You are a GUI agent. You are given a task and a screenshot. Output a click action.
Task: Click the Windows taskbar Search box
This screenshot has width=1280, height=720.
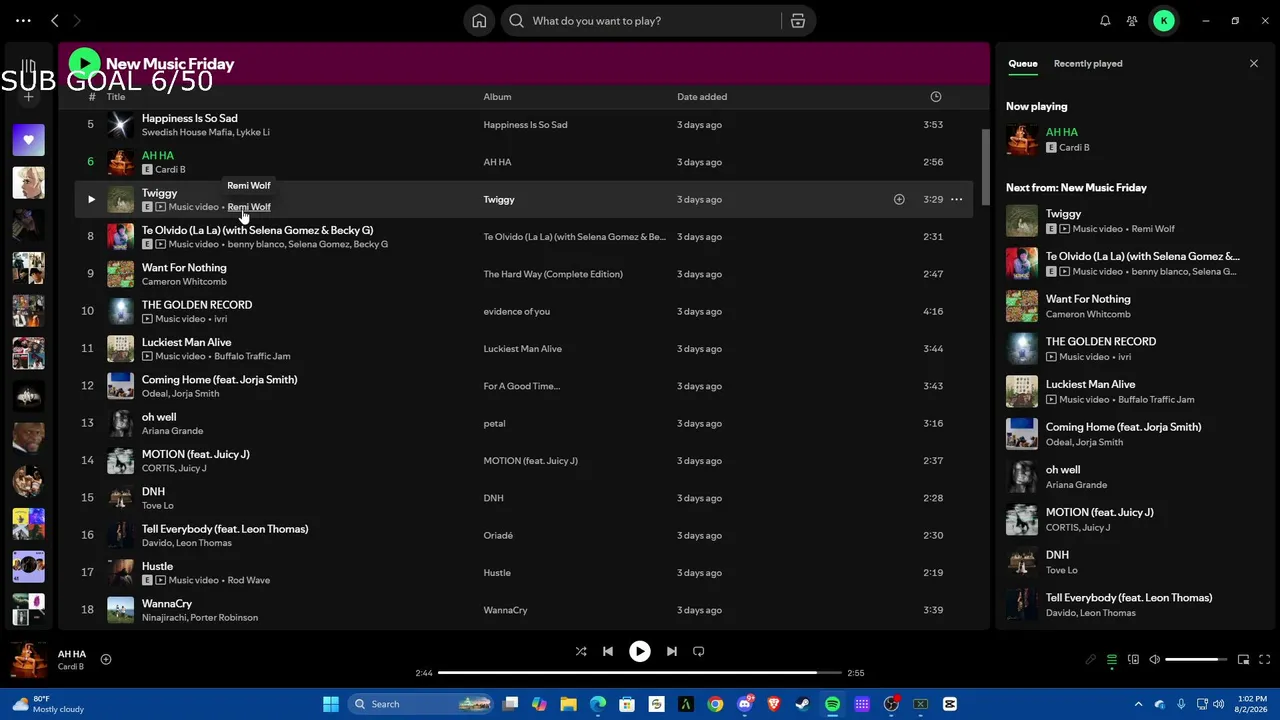[421, 704]
